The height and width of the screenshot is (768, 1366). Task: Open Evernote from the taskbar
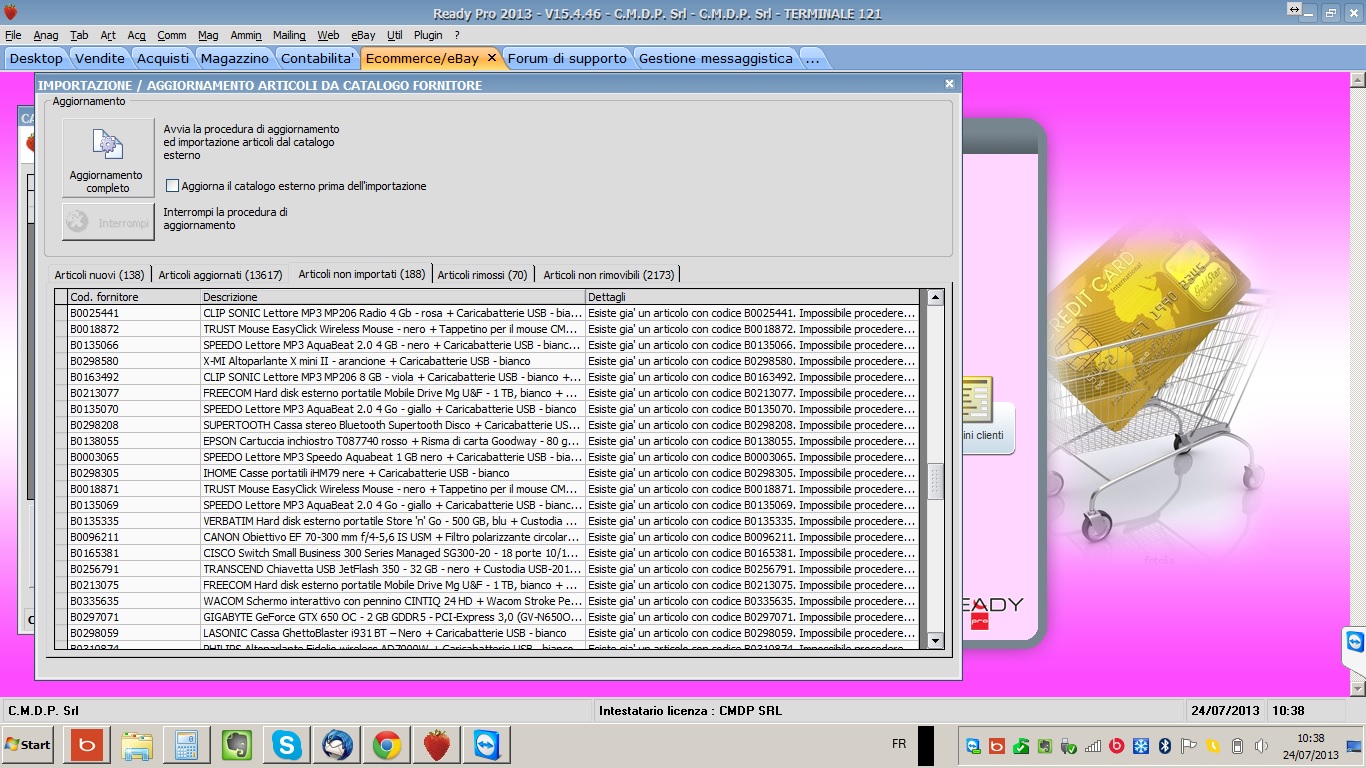[237, 745]
